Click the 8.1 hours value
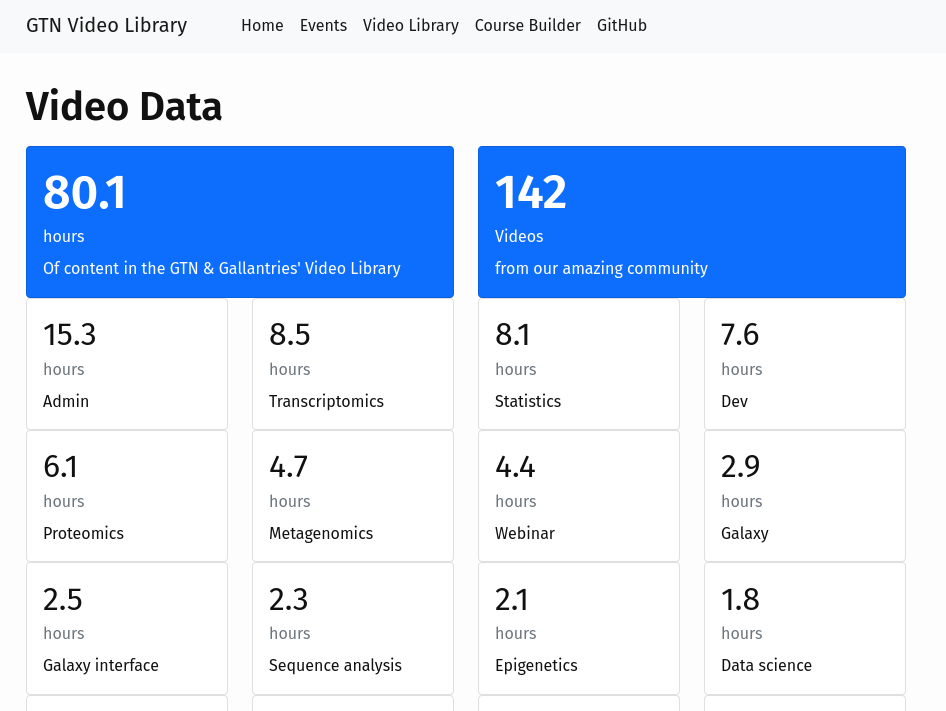 [x=513, y=334]
